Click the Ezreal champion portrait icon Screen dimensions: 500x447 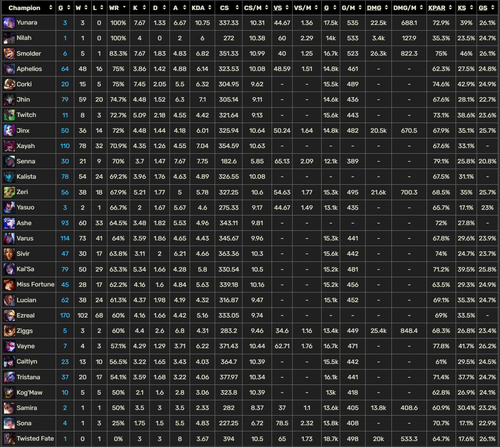click(x=9, y=315)
